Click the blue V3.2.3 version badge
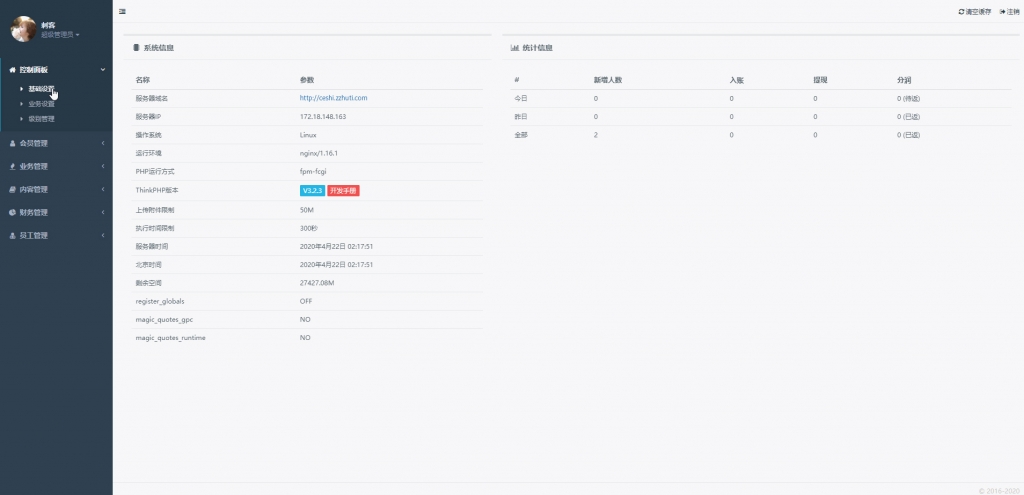The height and width of the screenshot is (495, 1024). (x=312, y=190)
